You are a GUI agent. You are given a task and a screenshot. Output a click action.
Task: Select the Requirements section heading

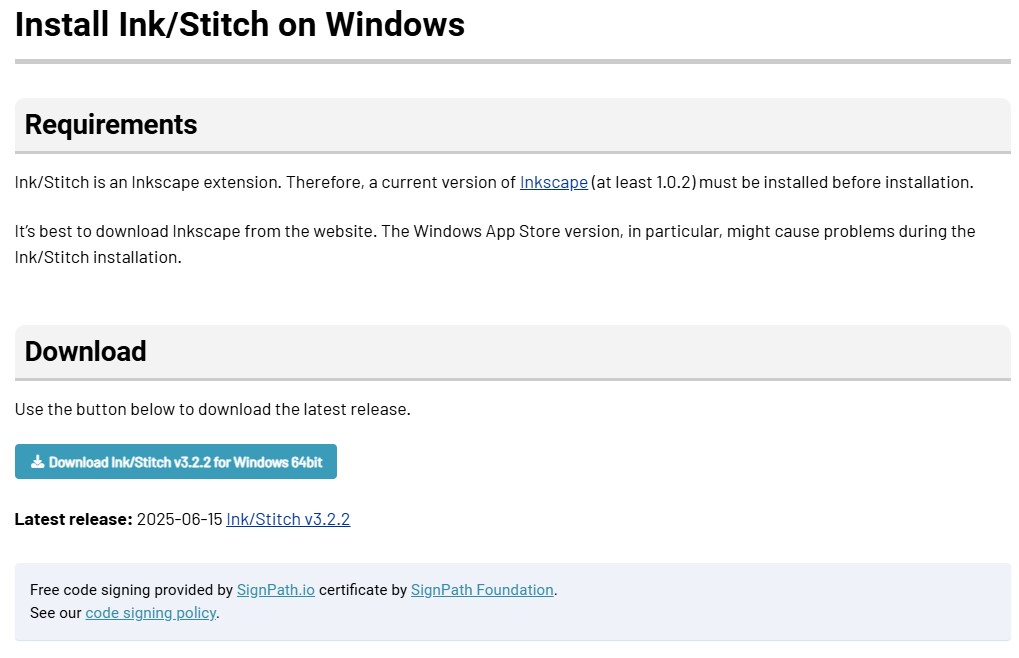(111, 125)
